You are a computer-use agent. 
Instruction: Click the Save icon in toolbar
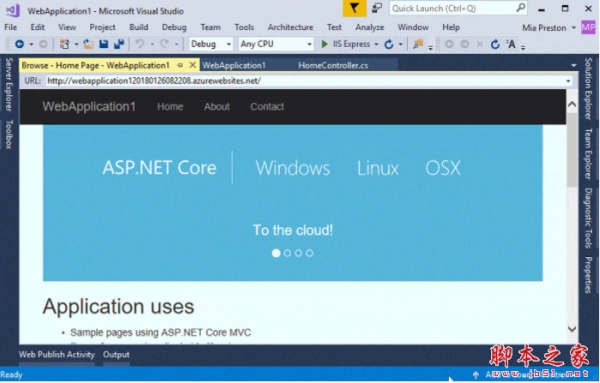[x=104, y=44]
